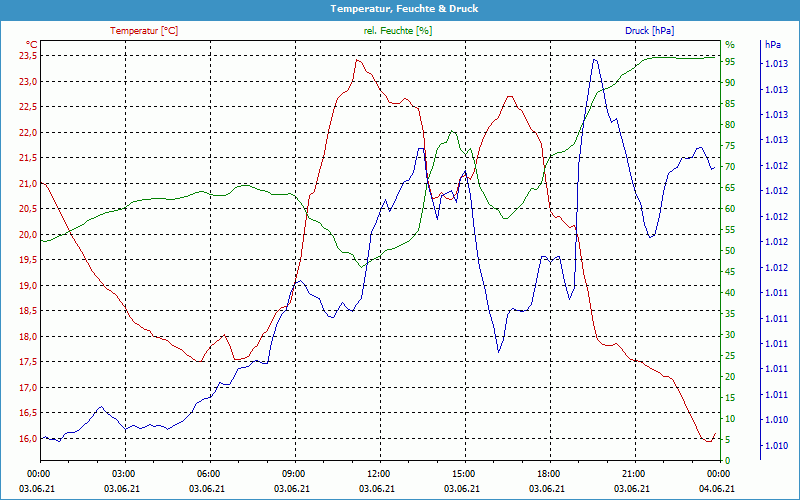
Task: Click the 35 humidity axis tick
Action: 730,314
